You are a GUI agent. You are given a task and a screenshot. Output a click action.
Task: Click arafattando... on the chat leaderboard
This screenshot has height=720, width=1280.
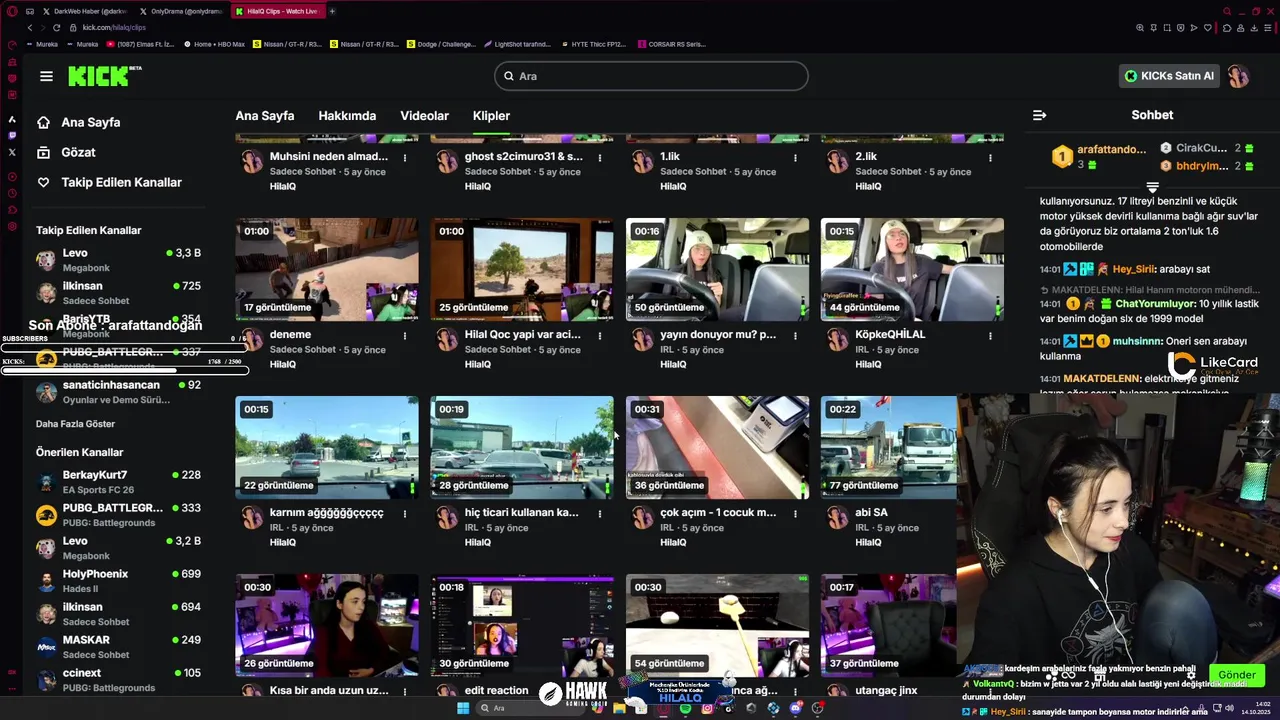tap(1111, 149)
